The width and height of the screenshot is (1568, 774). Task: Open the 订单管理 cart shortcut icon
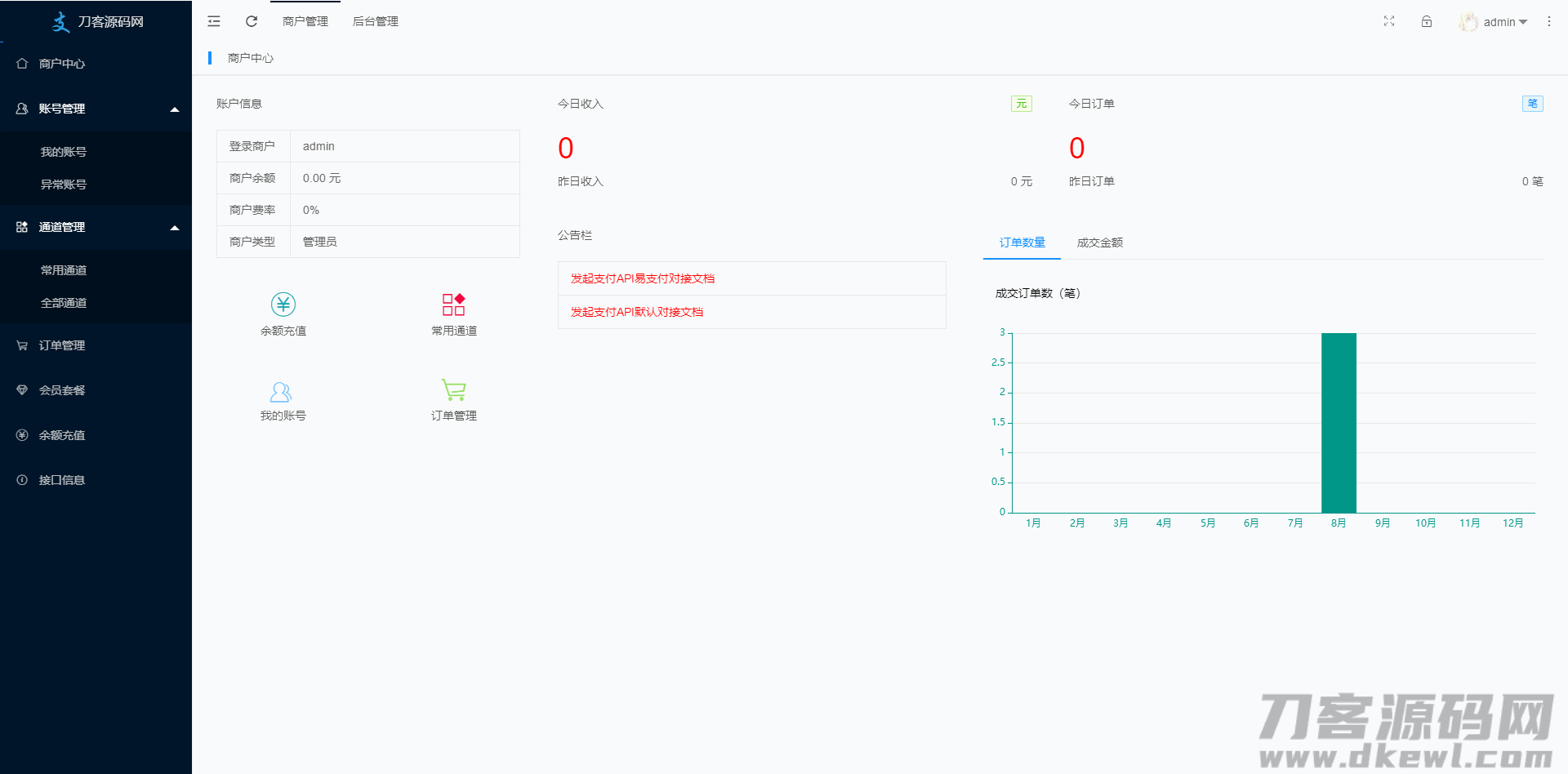453,390
